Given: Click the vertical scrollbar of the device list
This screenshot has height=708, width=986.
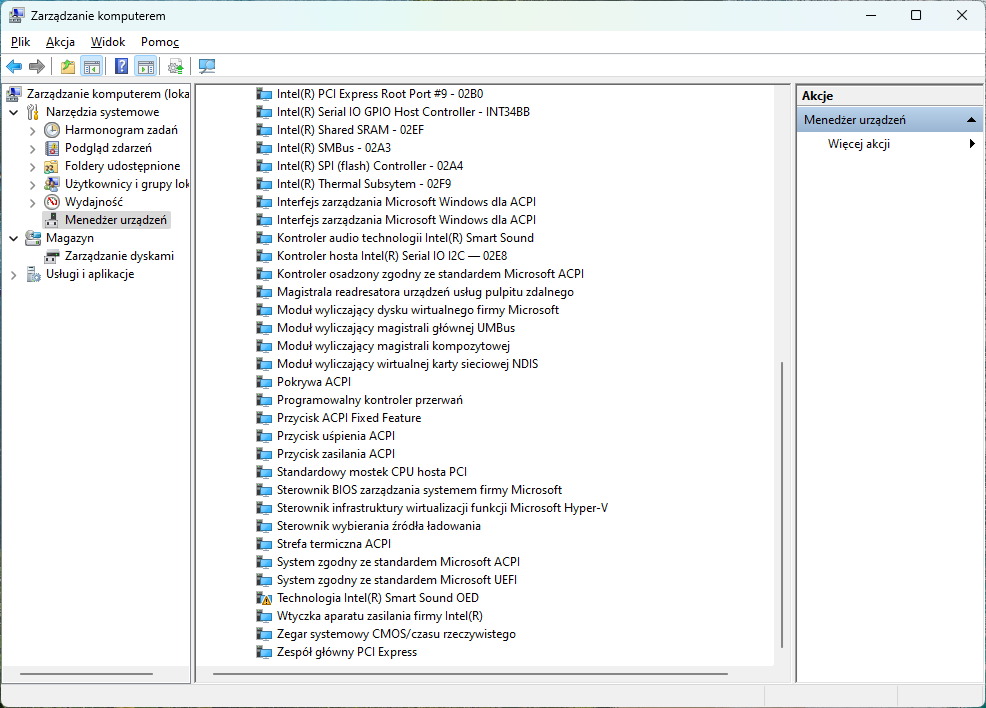Looking at the screenshot, I should (x=782, y=504).
